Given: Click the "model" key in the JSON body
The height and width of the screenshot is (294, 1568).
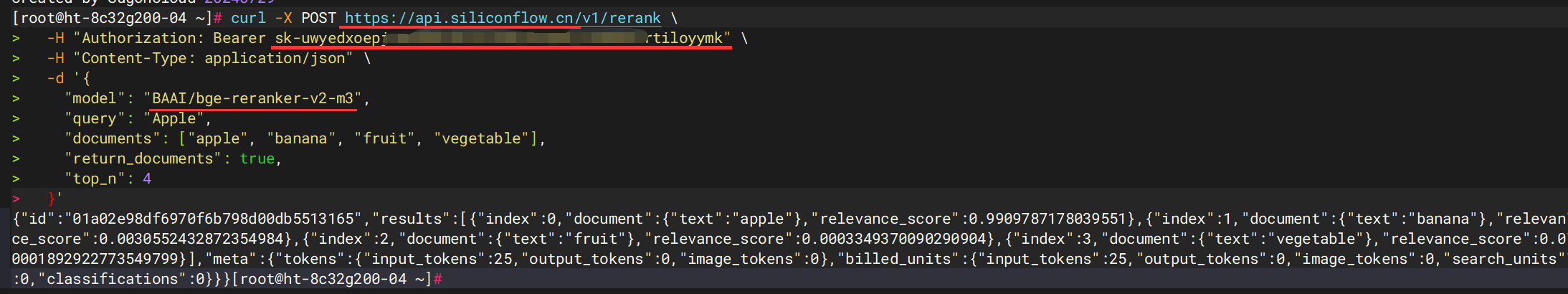Looking at the screenshot, I should (x=95, y=98).
